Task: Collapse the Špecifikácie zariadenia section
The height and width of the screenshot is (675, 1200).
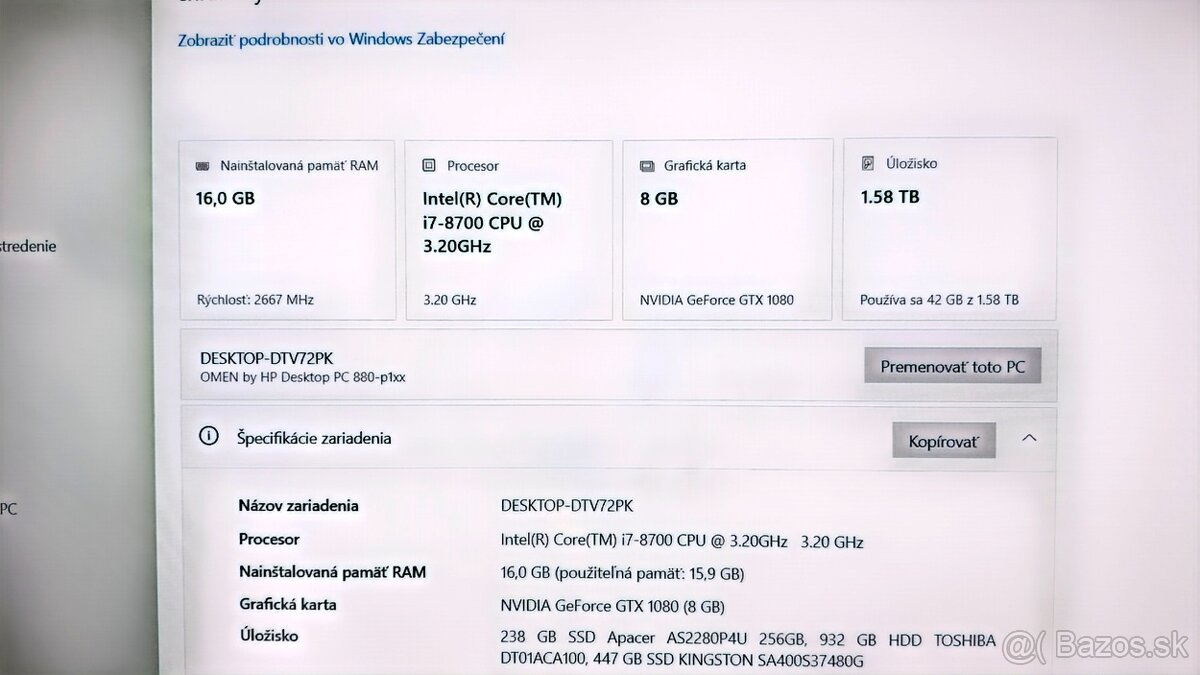Action: (x=1029, y=438)
